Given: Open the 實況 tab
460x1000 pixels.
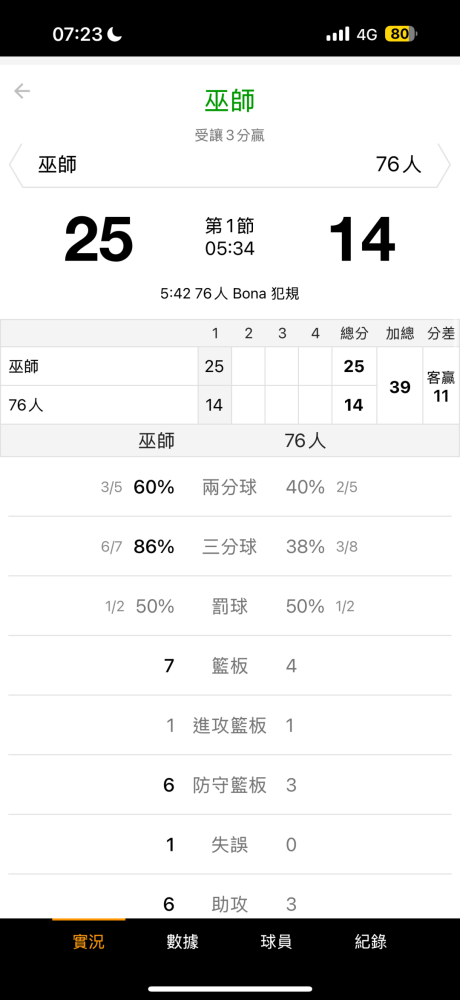Looking at the screenshot, I should (x=89, y=941).
